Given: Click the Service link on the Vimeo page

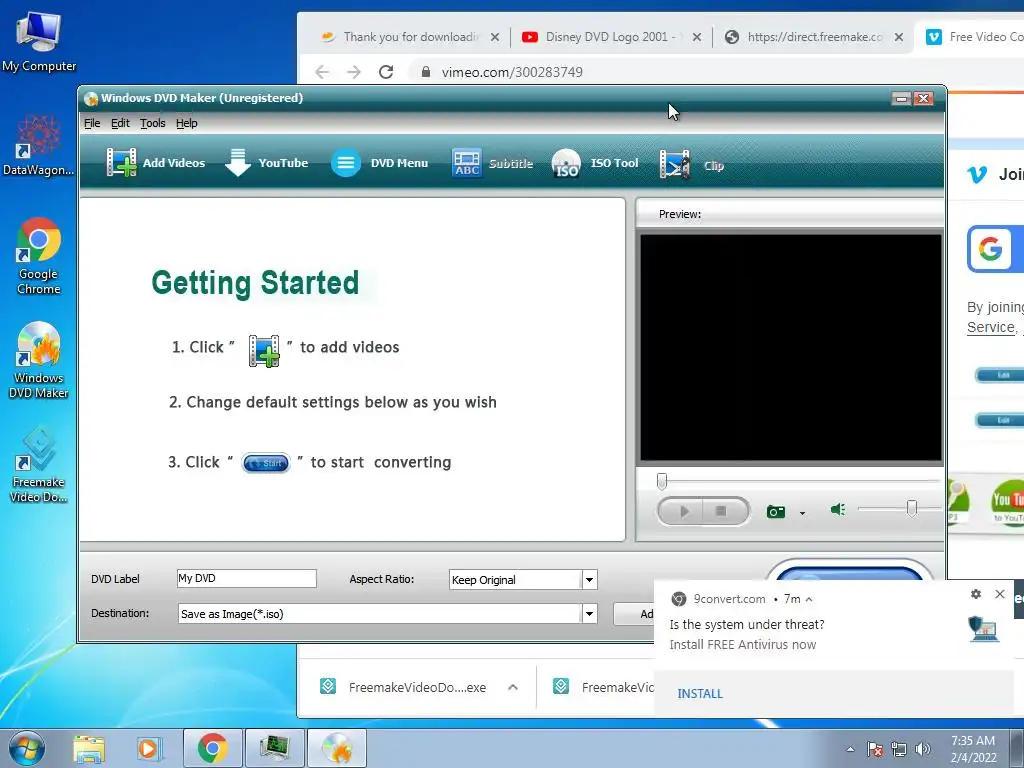Looking at the screenshot, I should [x=991, y=327].
